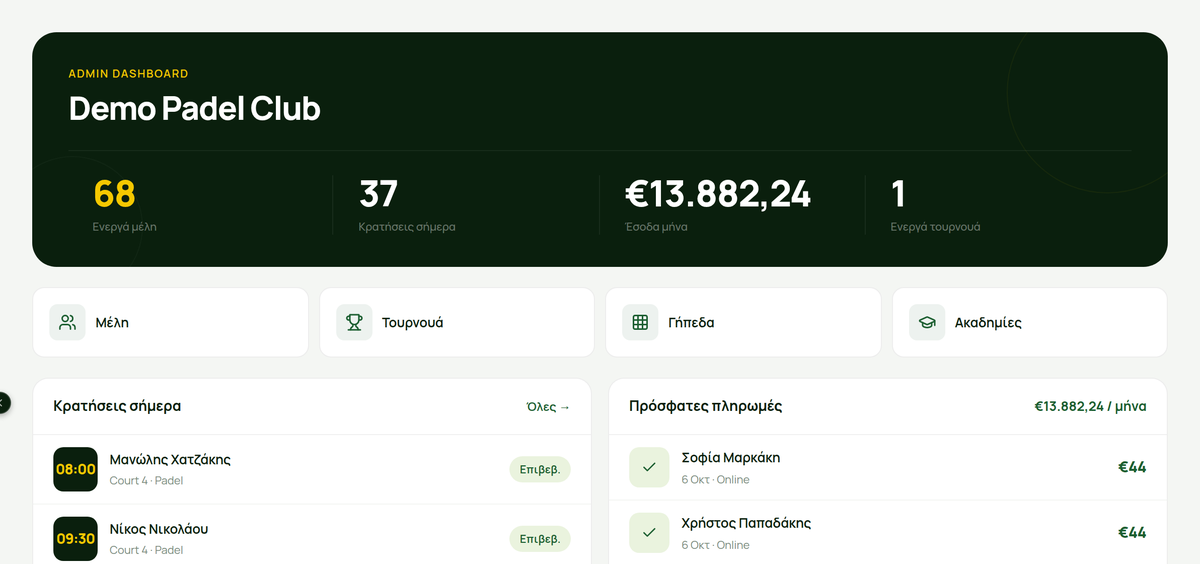Click the 09:30 time badge
The width and height of the screenshot is (1200, 564).
(x=75, y=538)
